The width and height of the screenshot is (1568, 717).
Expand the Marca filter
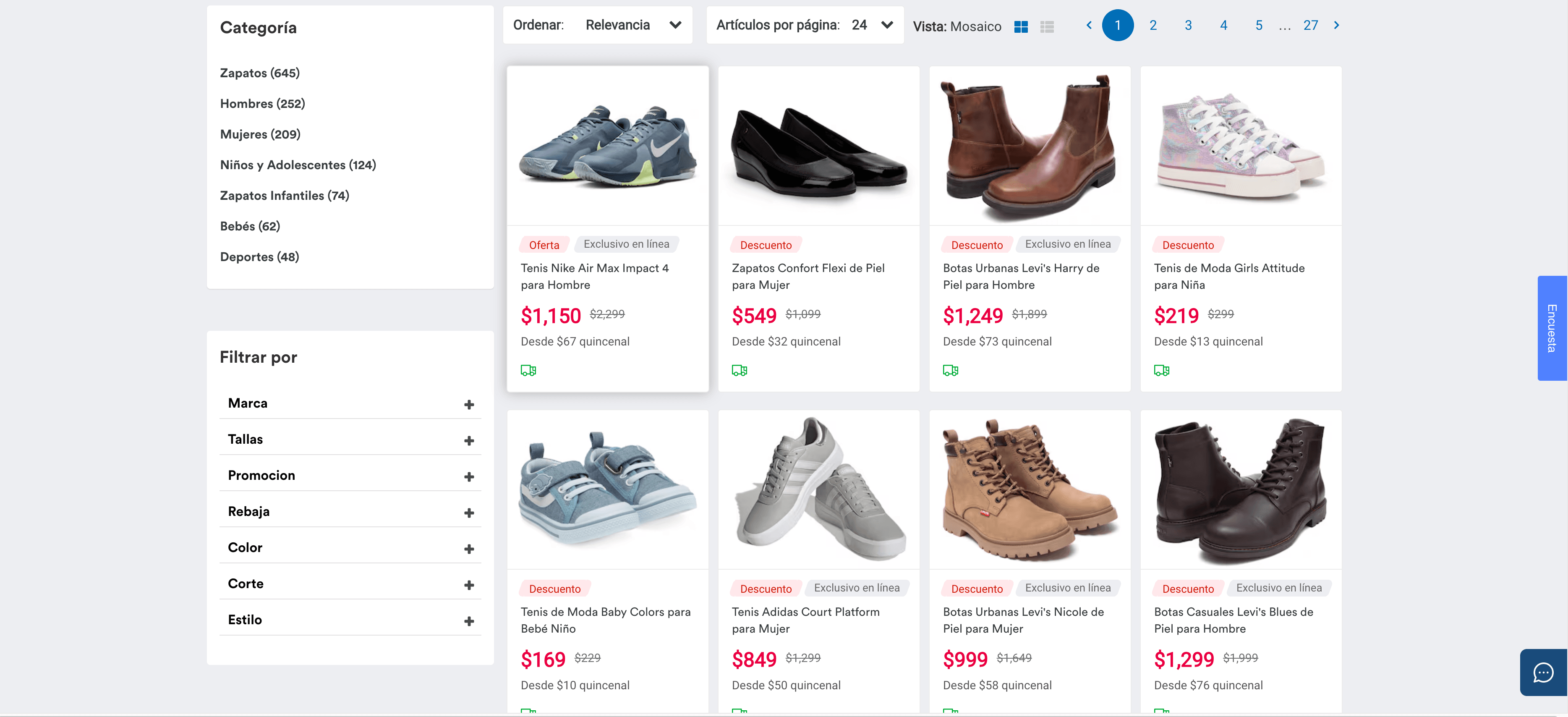pos(350,403)
